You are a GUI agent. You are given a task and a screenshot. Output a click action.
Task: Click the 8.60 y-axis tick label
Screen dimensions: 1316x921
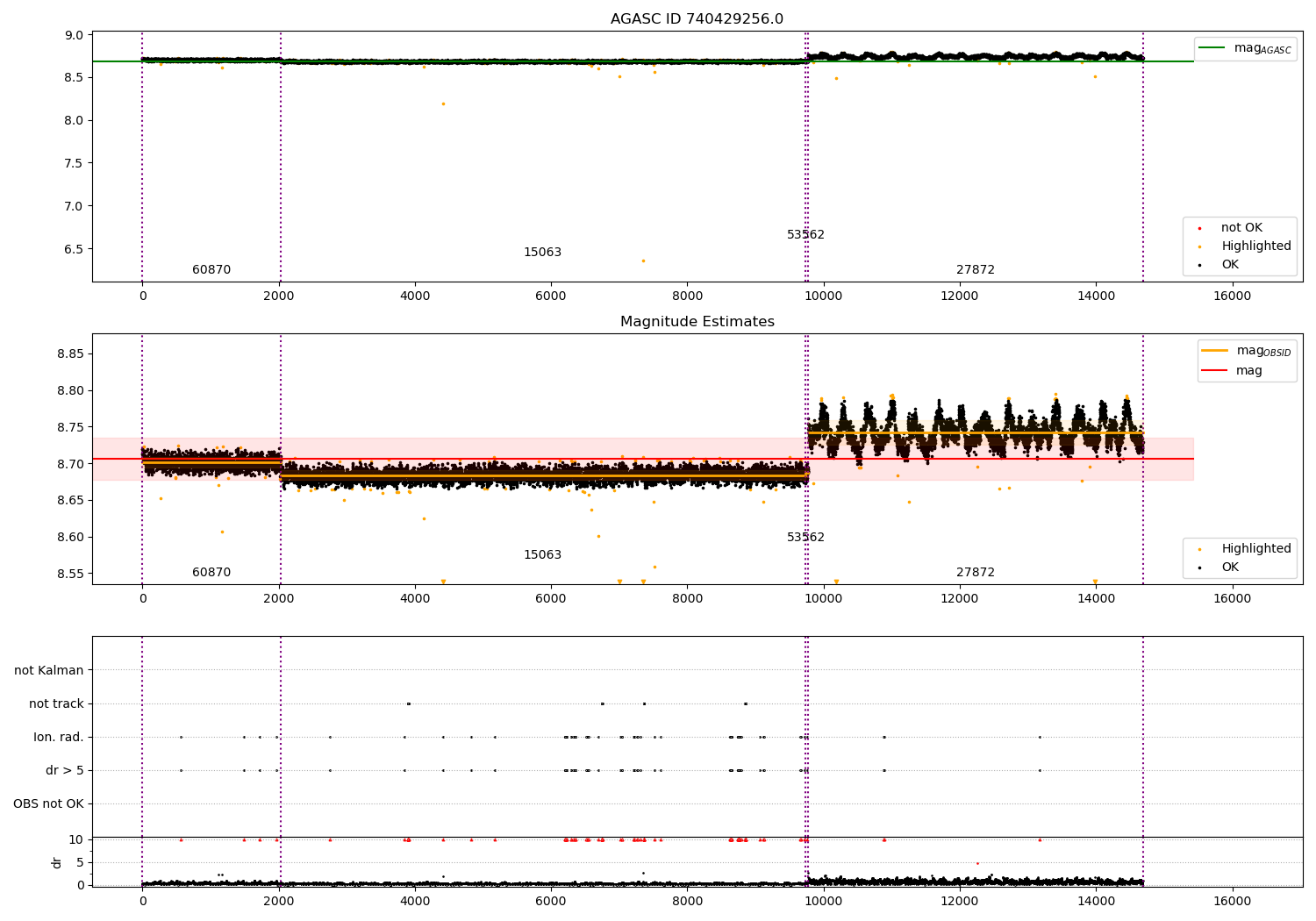71,538
